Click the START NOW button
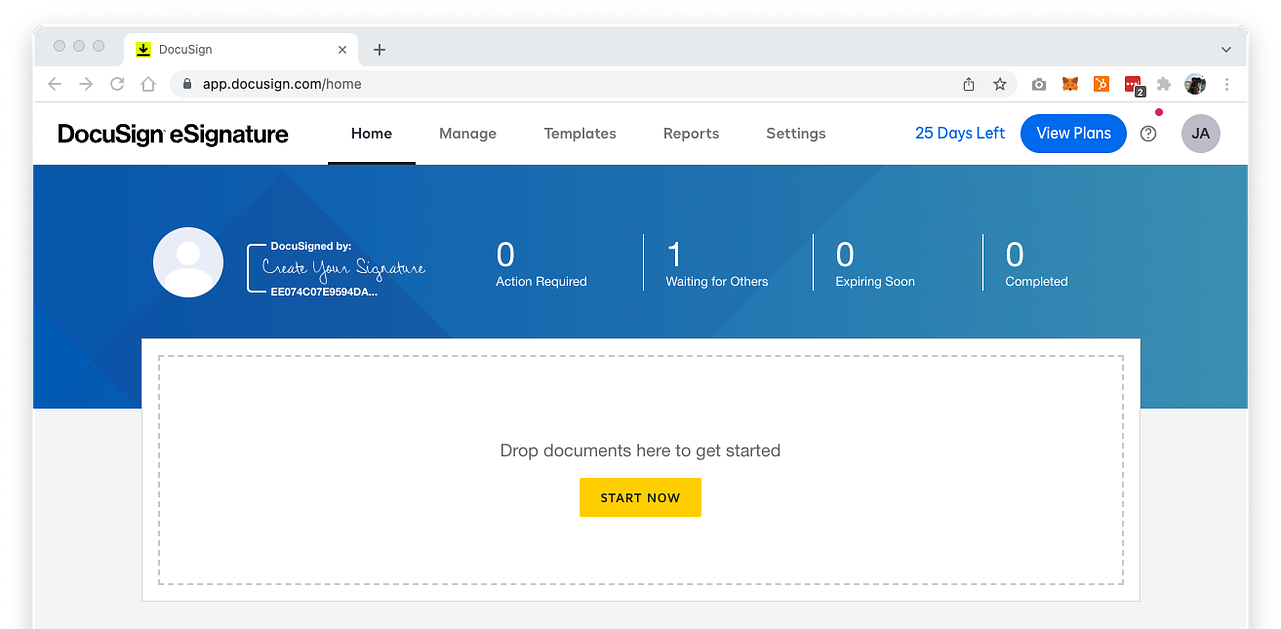1281x629 pixels. click(640, 497)
